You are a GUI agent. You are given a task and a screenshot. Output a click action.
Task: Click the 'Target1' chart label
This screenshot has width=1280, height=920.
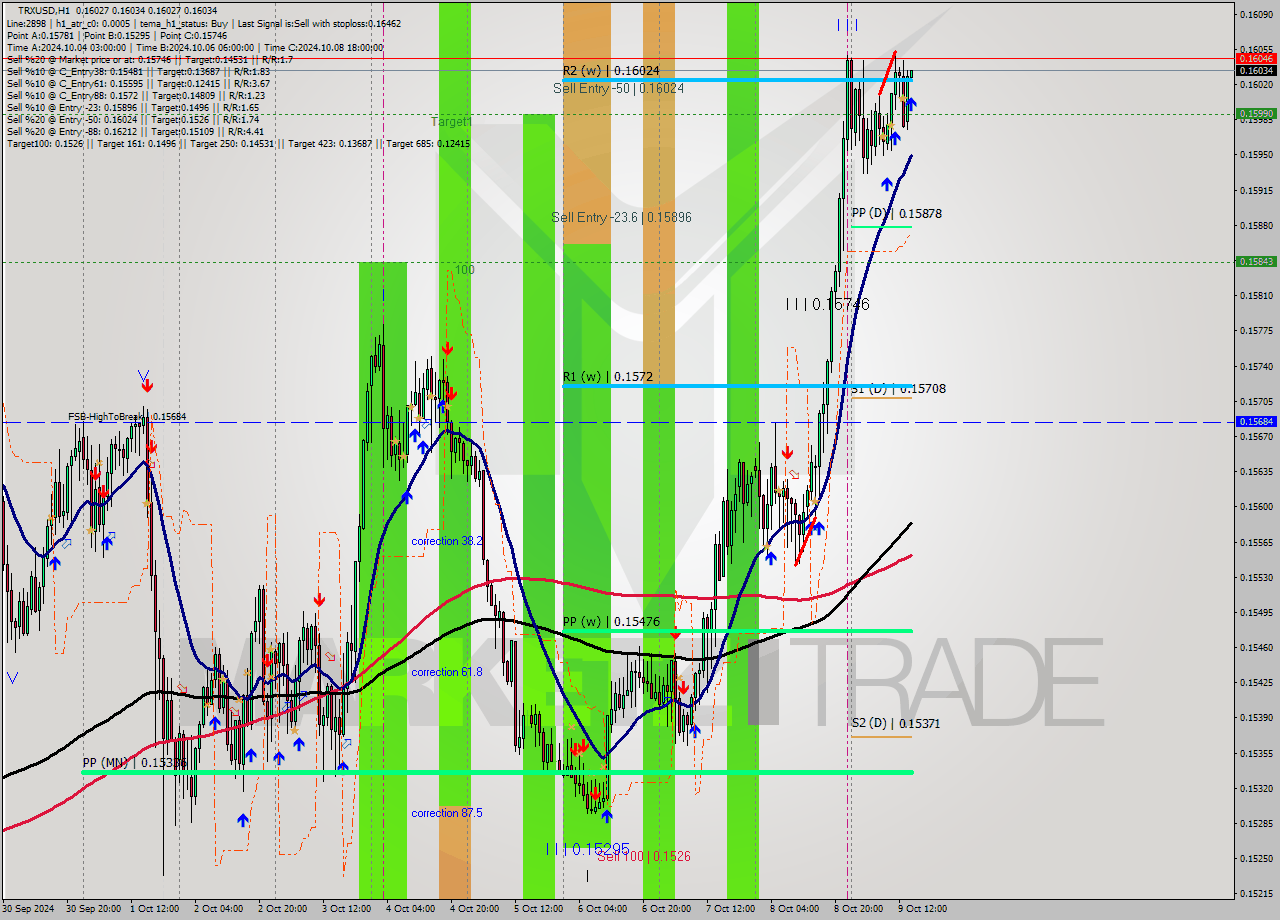click(451, 121)
